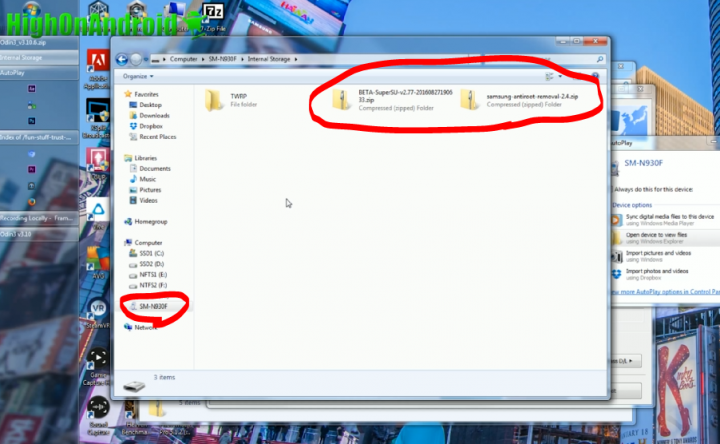Open the view options dropdown arrow
720x444 pixels.
tap(560, 76)
